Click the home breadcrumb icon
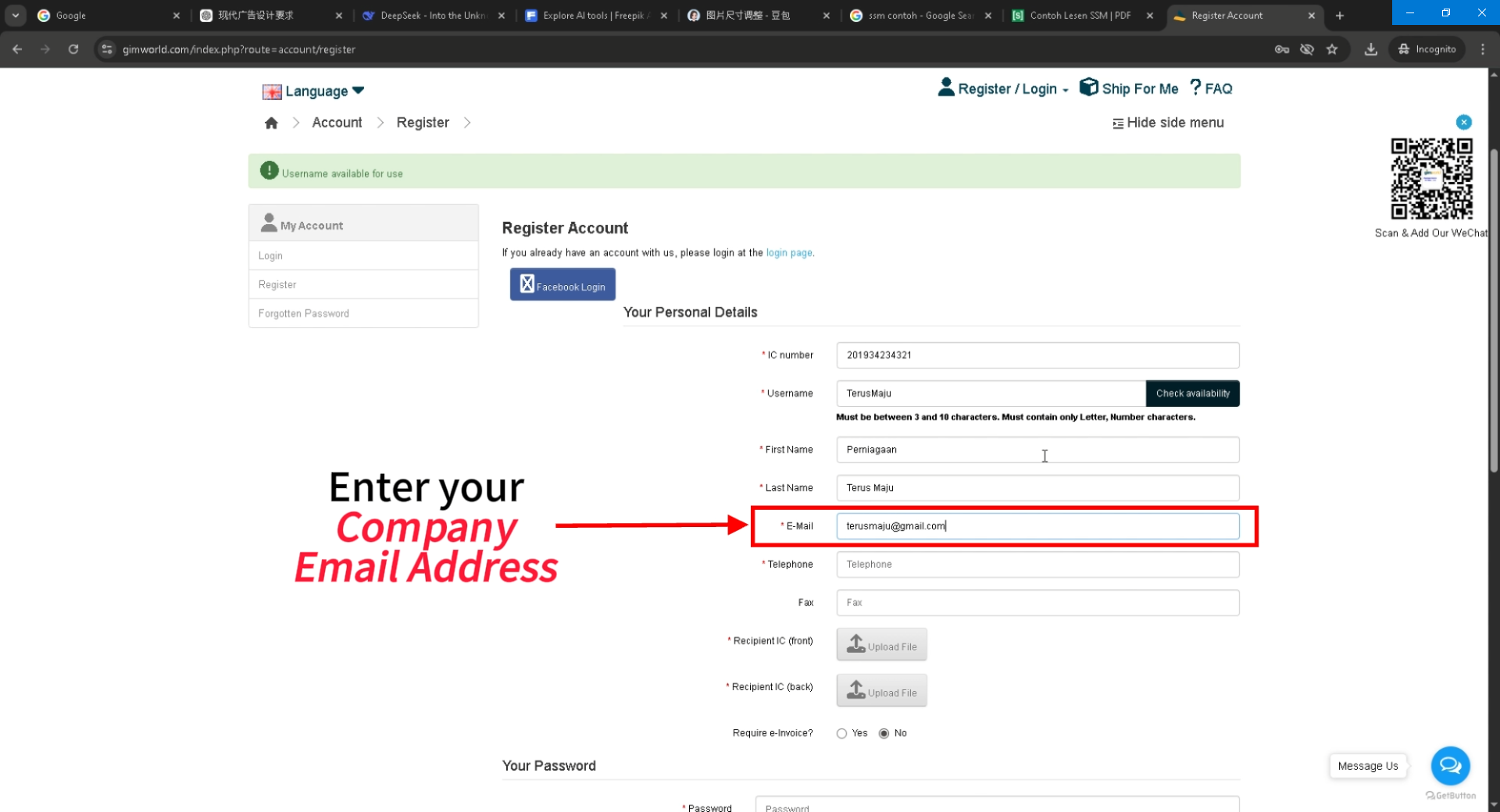 pyautogui.click(x=271, y=123)
